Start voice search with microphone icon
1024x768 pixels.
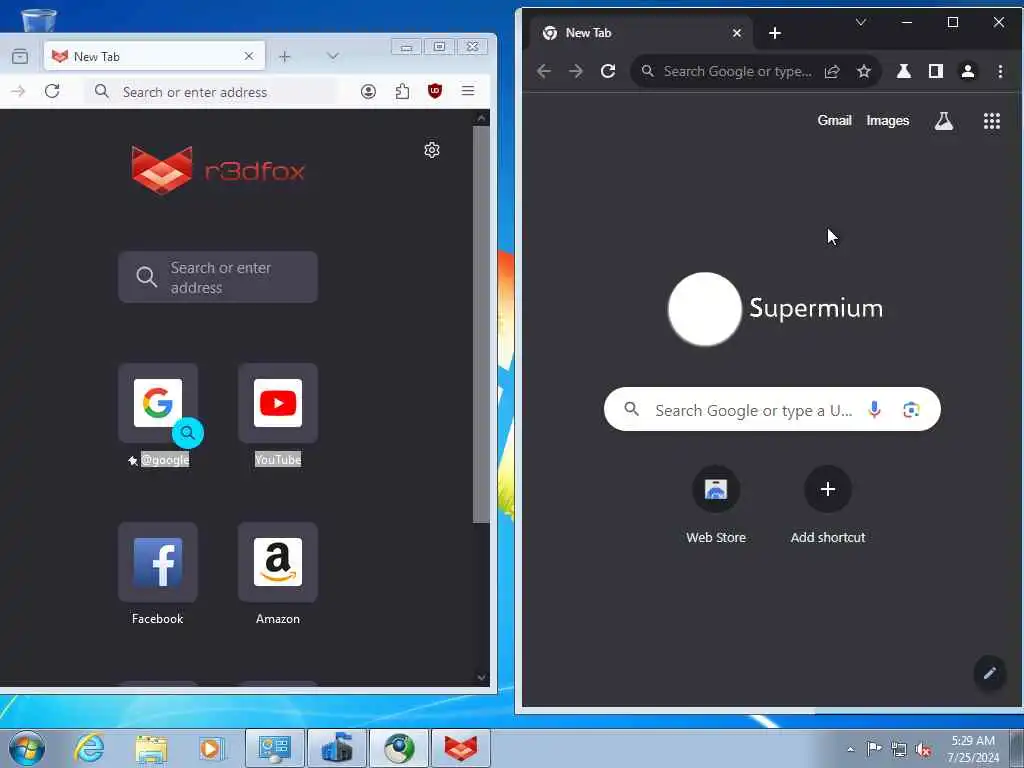874,409
